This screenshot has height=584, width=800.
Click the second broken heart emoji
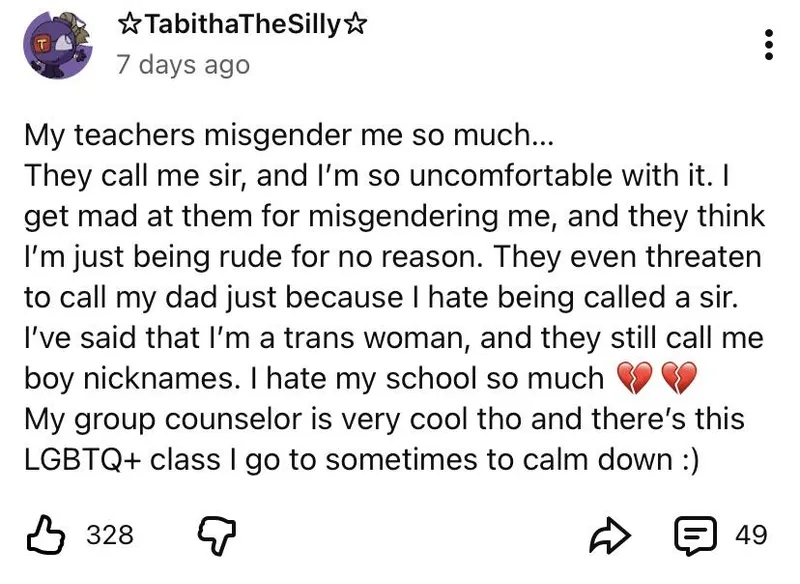[x=676, y=380]
